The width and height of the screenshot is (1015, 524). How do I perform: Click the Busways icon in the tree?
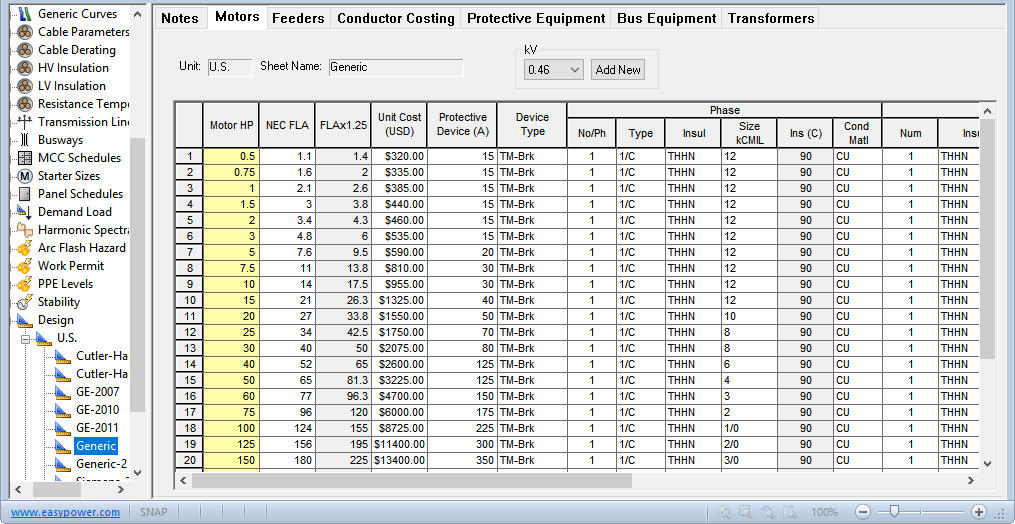(26, 140)
